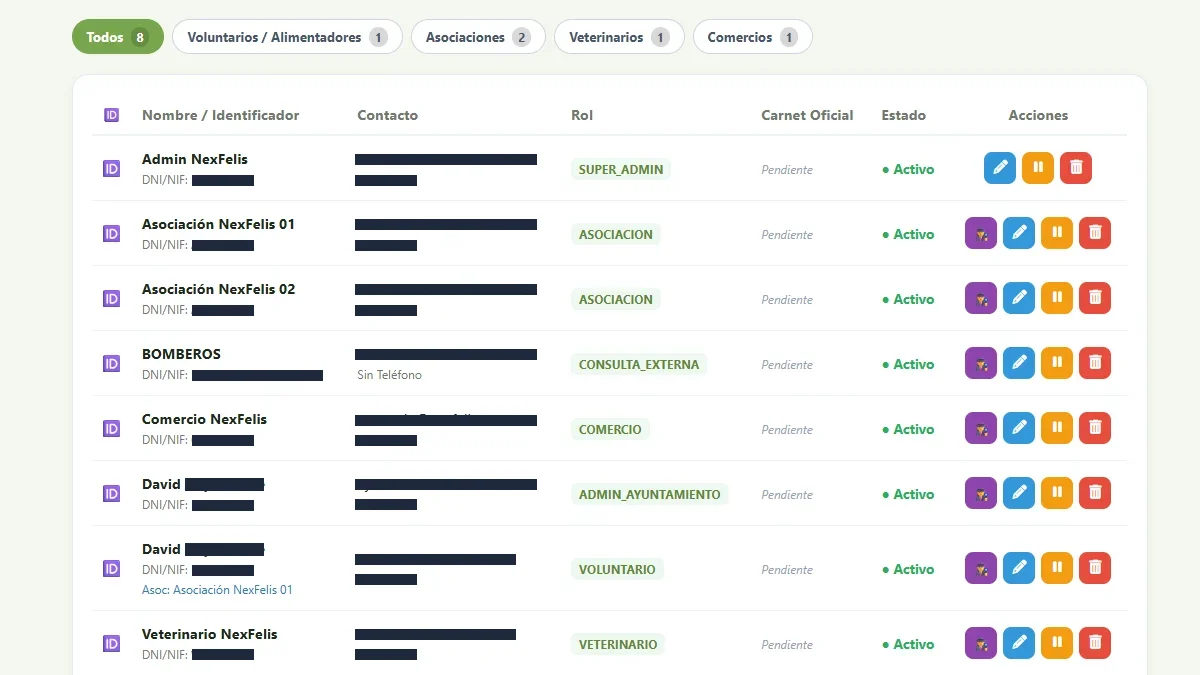Viewport: 1200px width, 675px height.
Task: Delete the BOMBEROS user
Action: click(x=1095, y=363)
